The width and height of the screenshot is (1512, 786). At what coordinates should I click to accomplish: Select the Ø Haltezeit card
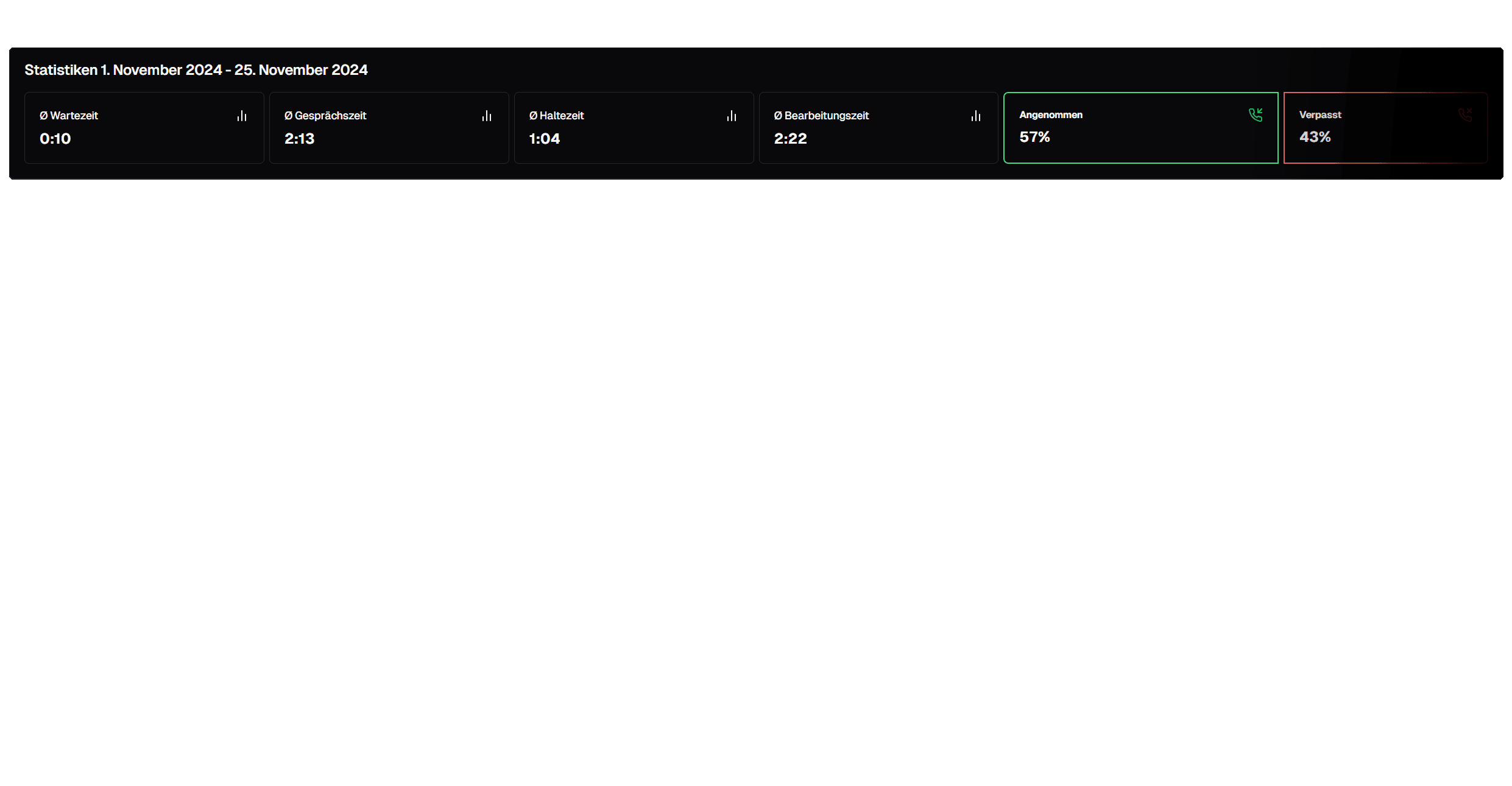[634, 127]
